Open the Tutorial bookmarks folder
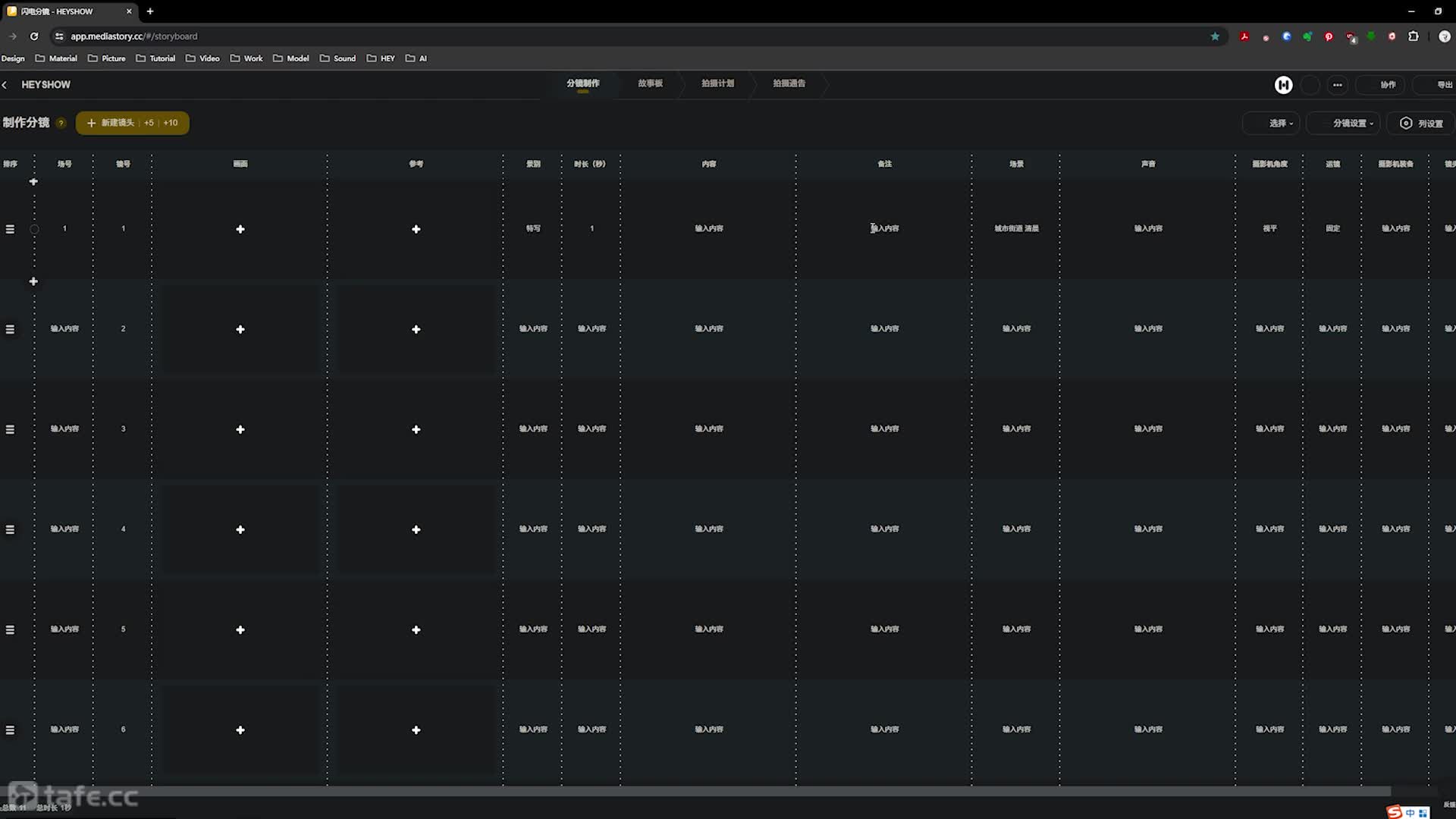Viewport: 1456px width, 819px height. (155, 58)
